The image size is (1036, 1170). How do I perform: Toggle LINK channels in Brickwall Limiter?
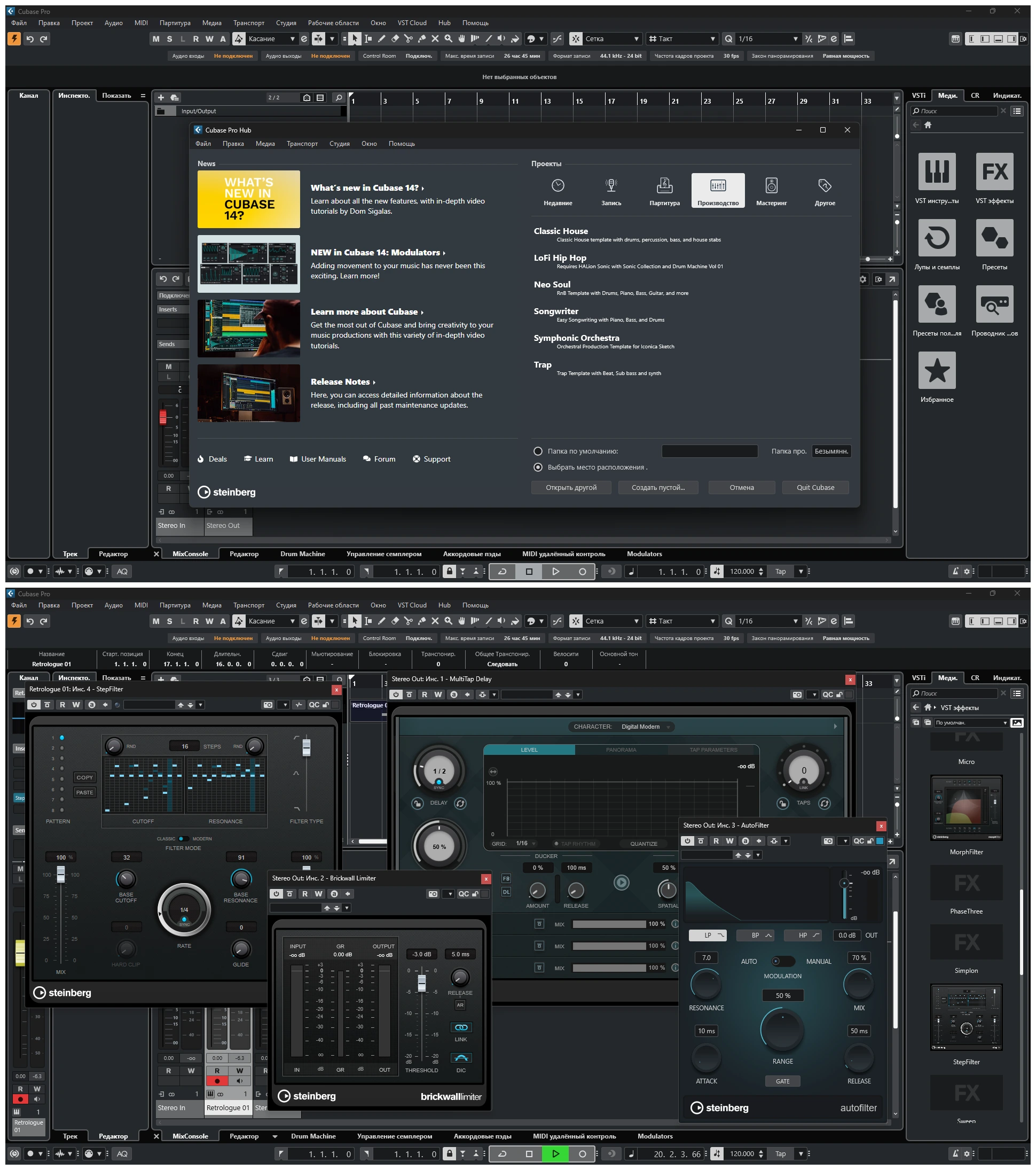pos(461,1027)
